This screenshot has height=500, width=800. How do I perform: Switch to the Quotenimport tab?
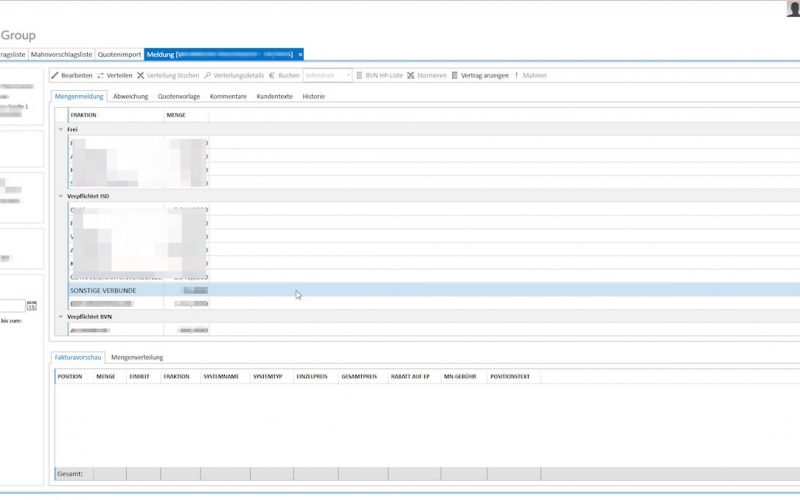pyautogui.click(x=119, y=54)
